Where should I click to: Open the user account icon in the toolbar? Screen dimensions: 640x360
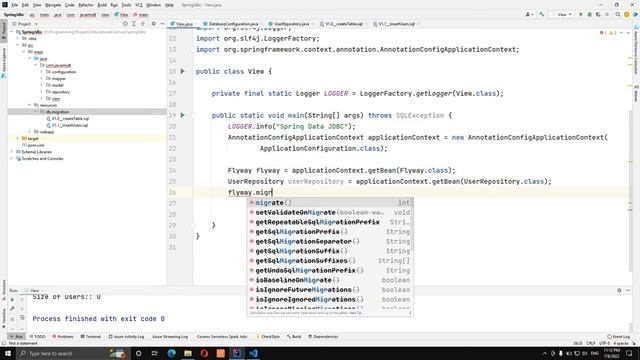[x=529, y=14]
